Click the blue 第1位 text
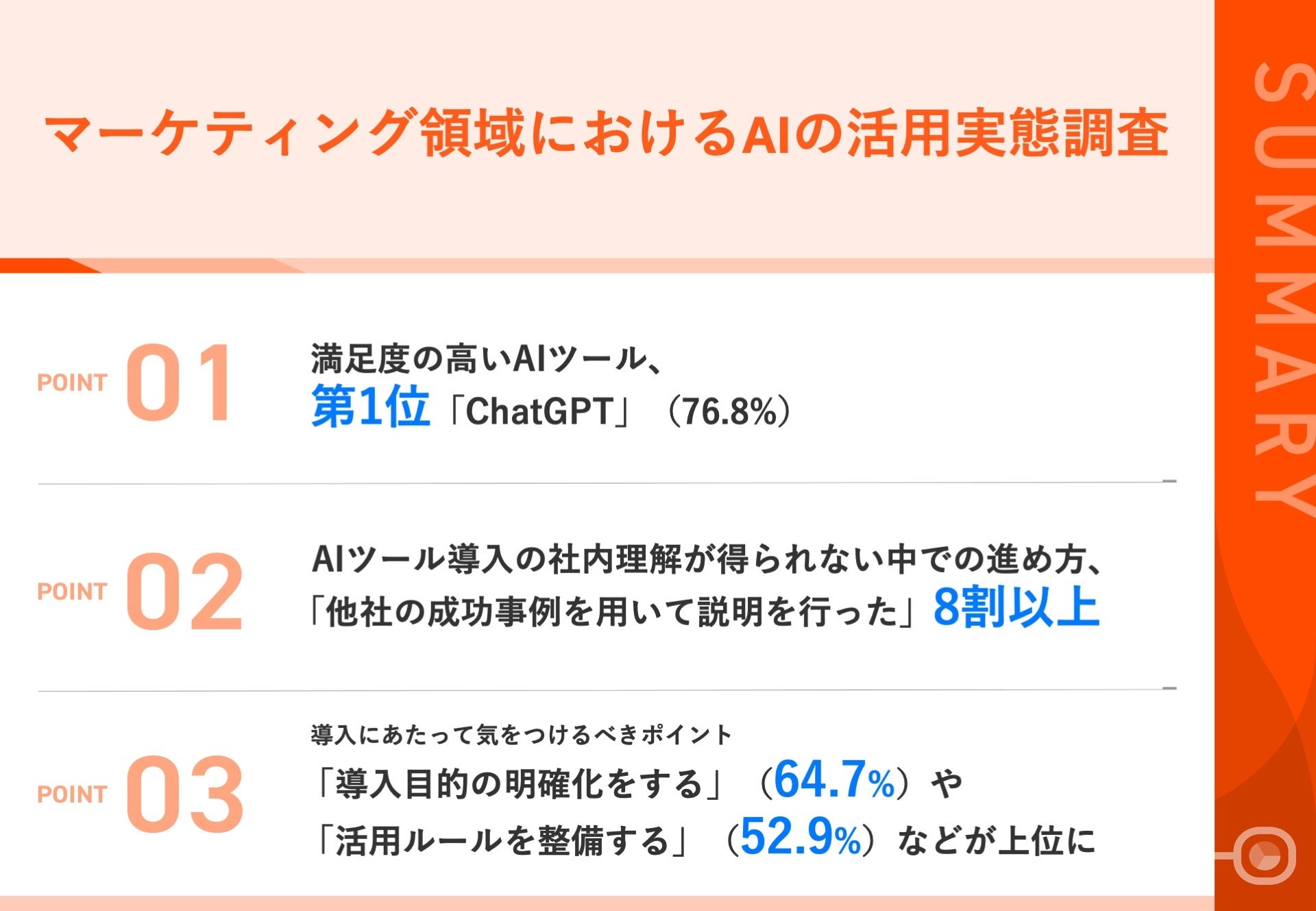Screen dimensions: 1316x911 click(x=371, y=407)
